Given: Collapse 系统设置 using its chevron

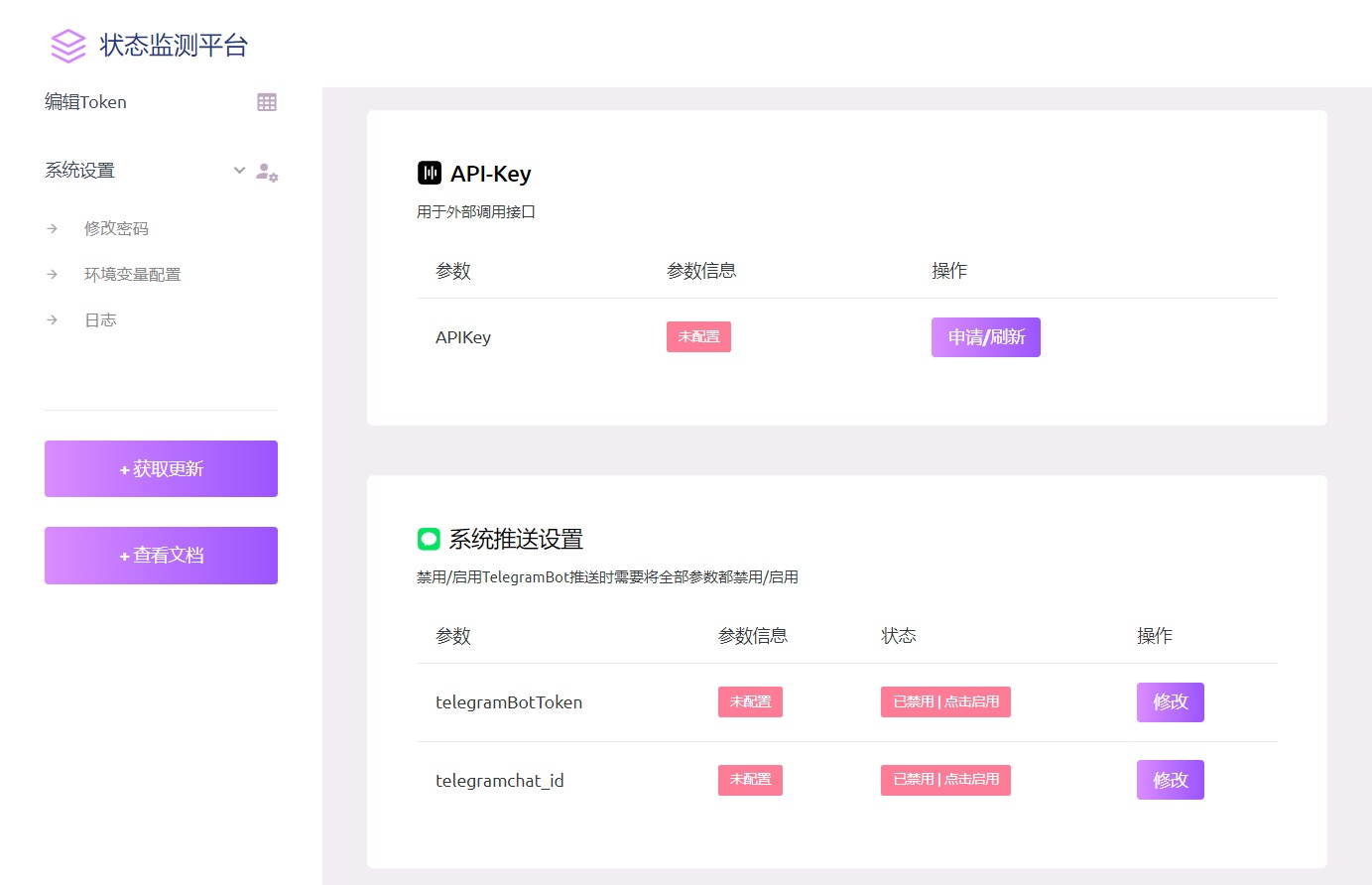Looking at the screenshot, I should [x=238, y=170].
